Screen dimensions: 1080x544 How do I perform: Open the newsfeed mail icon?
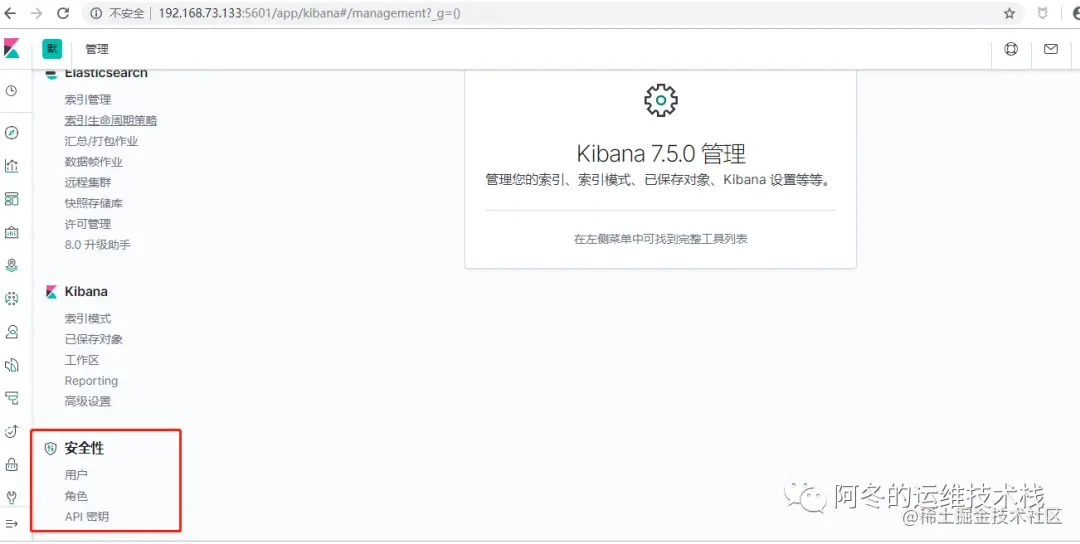[x=1051, y=49]
